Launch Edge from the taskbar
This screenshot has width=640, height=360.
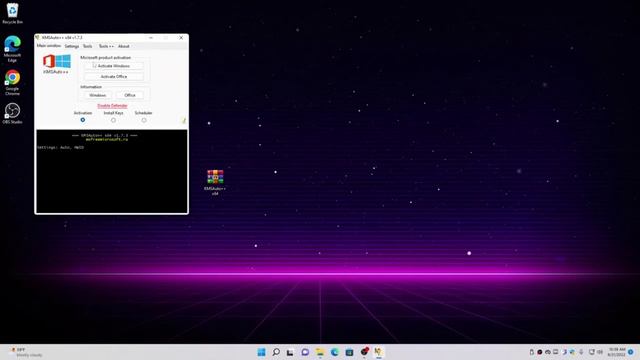tap(334, 352)
